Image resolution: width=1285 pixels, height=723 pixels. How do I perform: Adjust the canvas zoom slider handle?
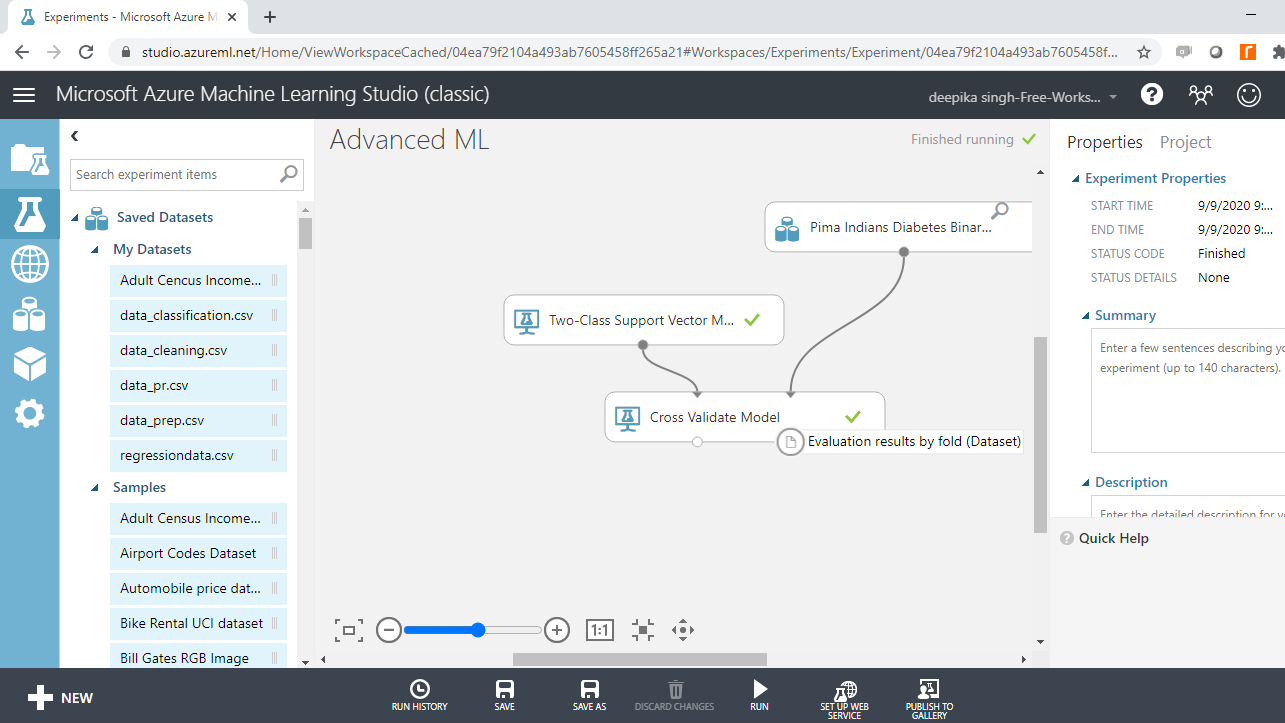pos(478,630)
